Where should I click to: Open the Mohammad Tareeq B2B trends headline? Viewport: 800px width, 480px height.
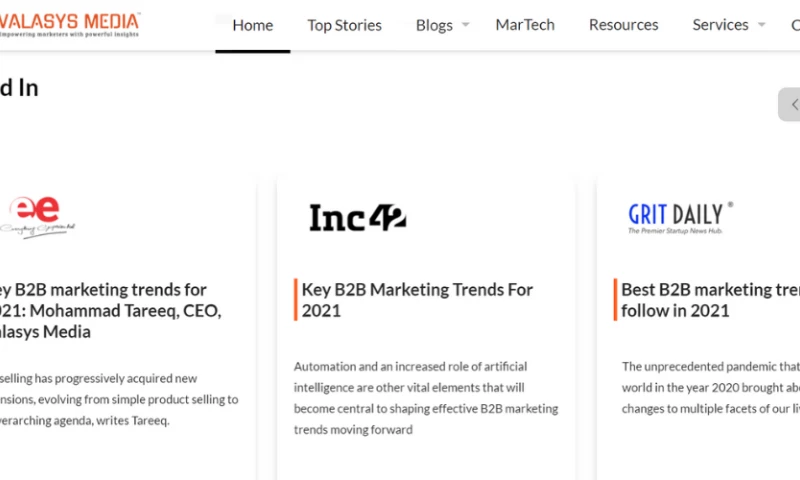coord(105,310)
